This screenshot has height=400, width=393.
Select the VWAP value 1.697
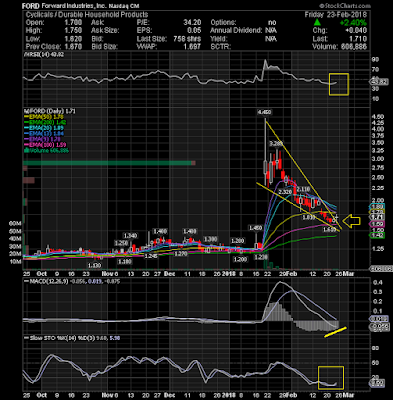[192, 47]
